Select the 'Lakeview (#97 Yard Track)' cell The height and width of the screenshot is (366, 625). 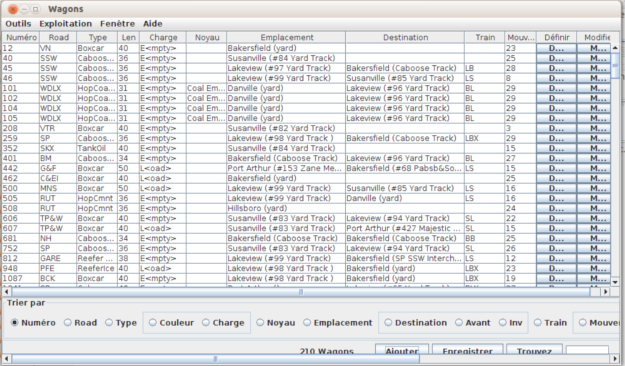tap(286, 68)
